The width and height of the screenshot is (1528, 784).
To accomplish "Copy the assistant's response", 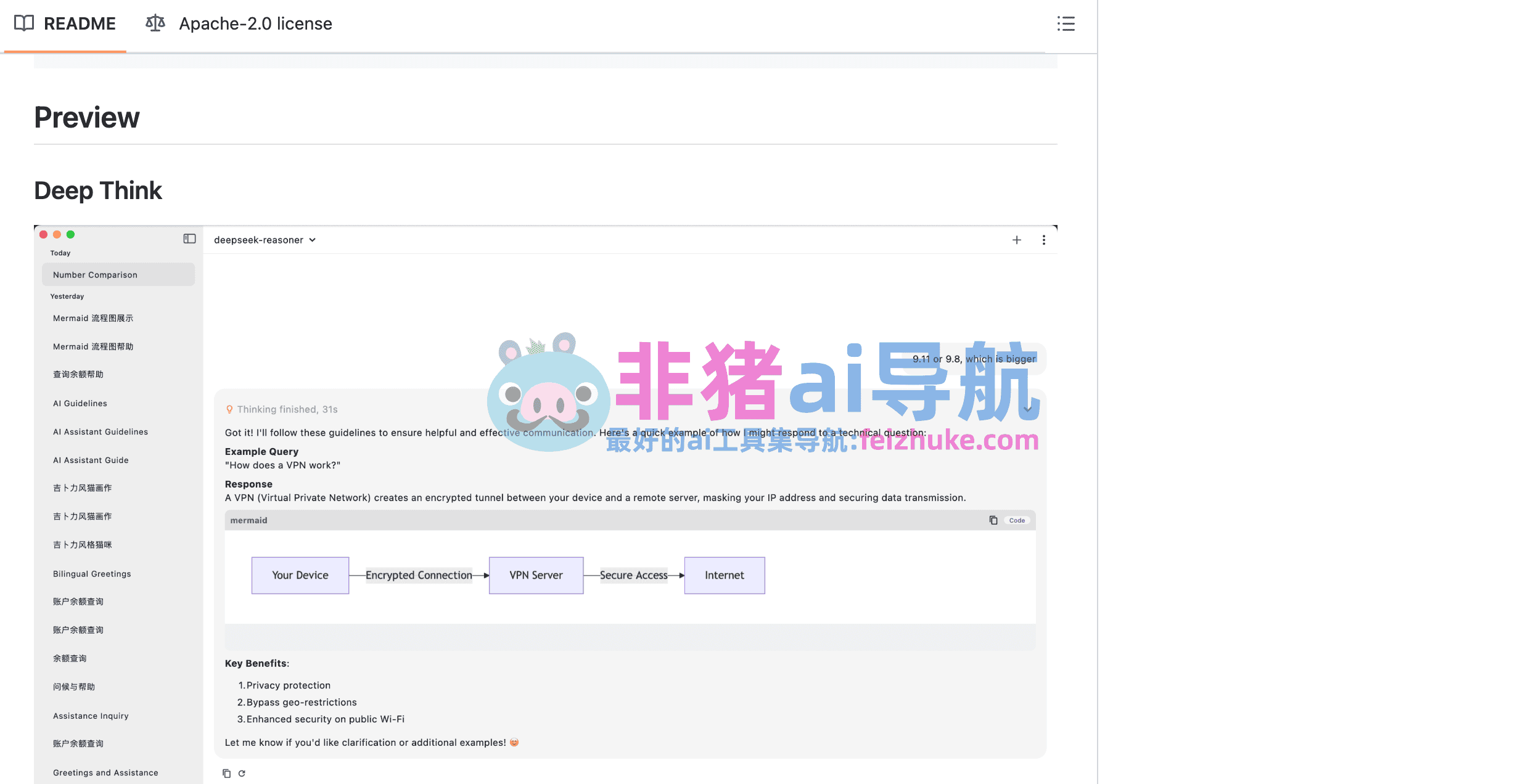I will click(226, 772).
